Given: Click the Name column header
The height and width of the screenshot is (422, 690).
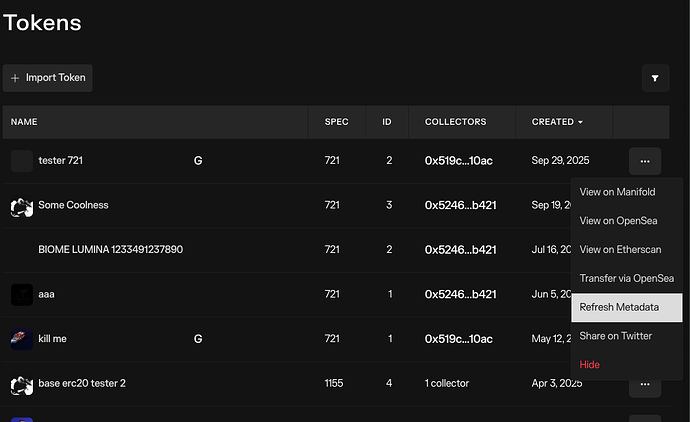Looking at the screenshot, I should [x=24, y=122].
